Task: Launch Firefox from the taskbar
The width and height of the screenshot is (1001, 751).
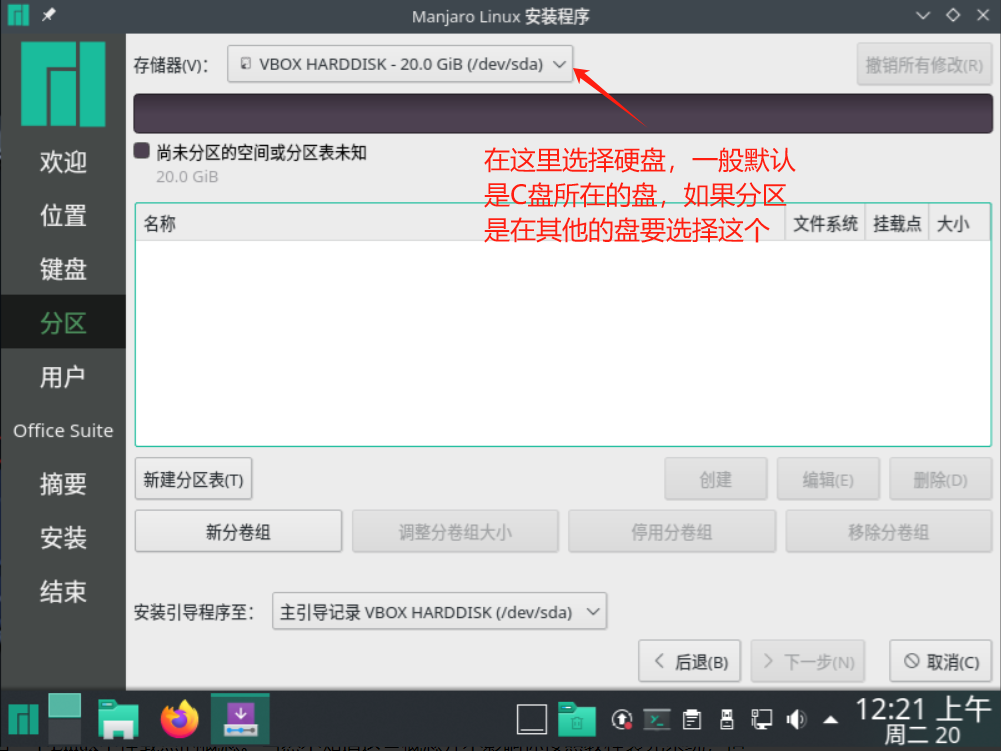Action: (180, 718)
